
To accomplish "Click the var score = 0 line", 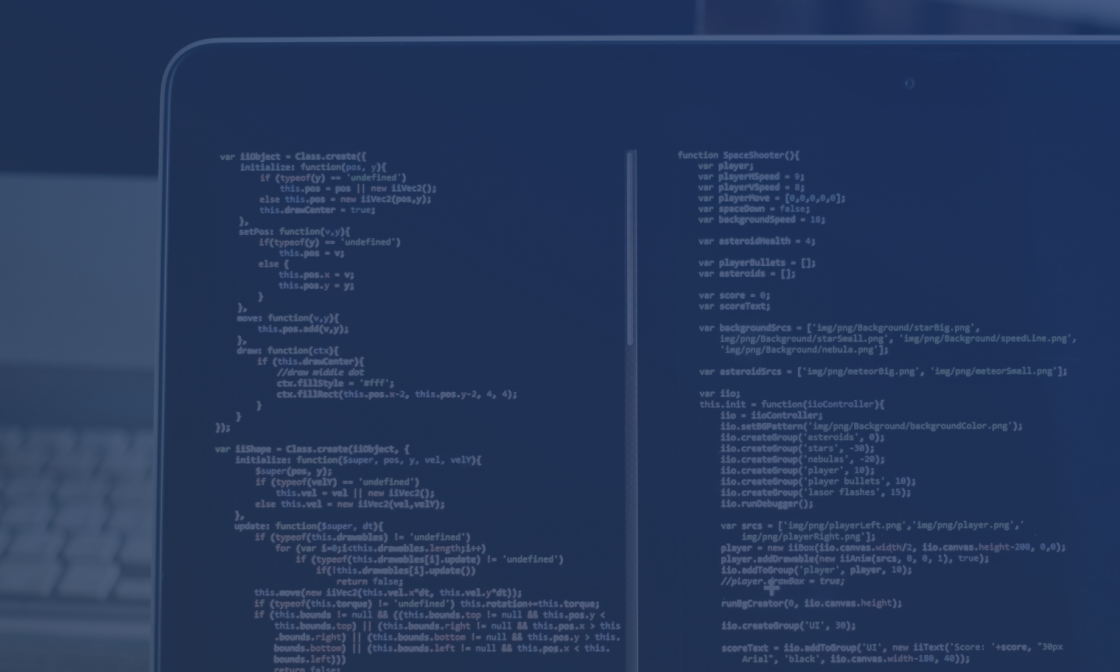I will point(728,294).
